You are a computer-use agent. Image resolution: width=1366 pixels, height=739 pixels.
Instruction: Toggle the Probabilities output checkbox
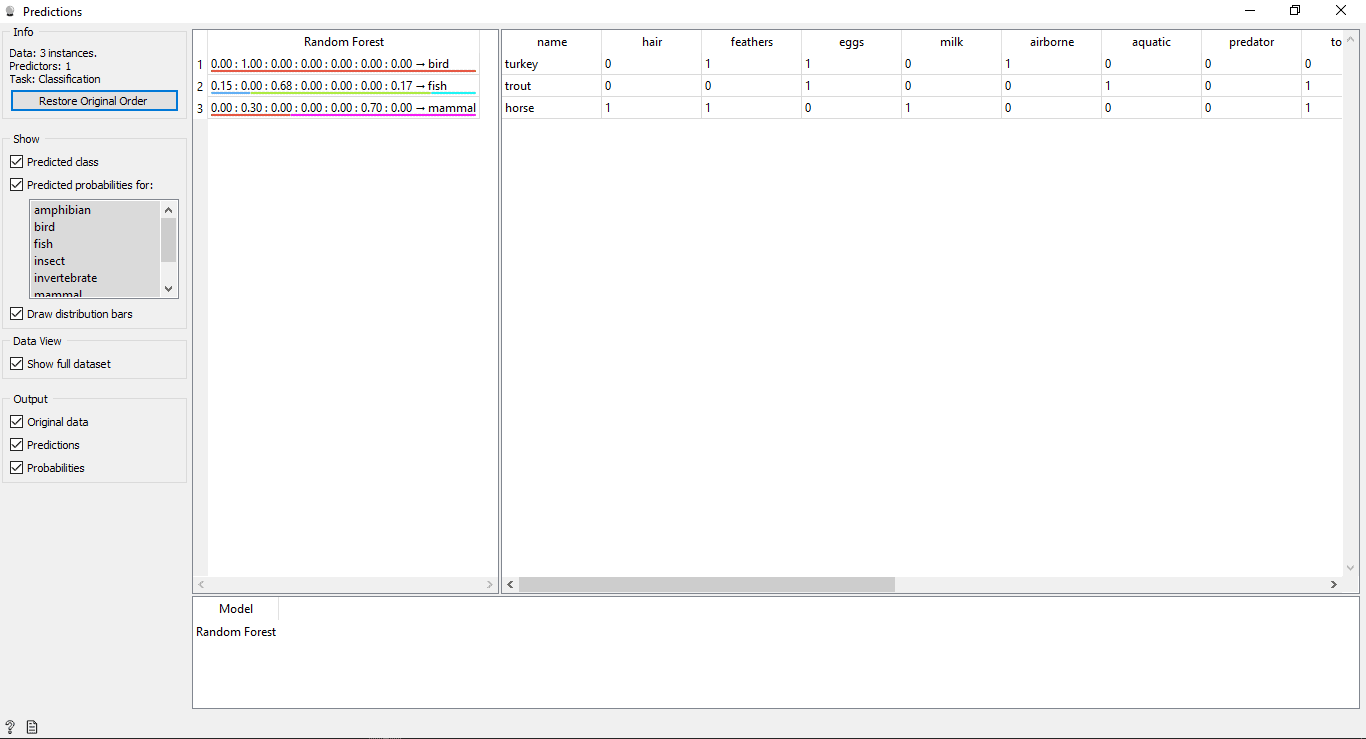16,468
